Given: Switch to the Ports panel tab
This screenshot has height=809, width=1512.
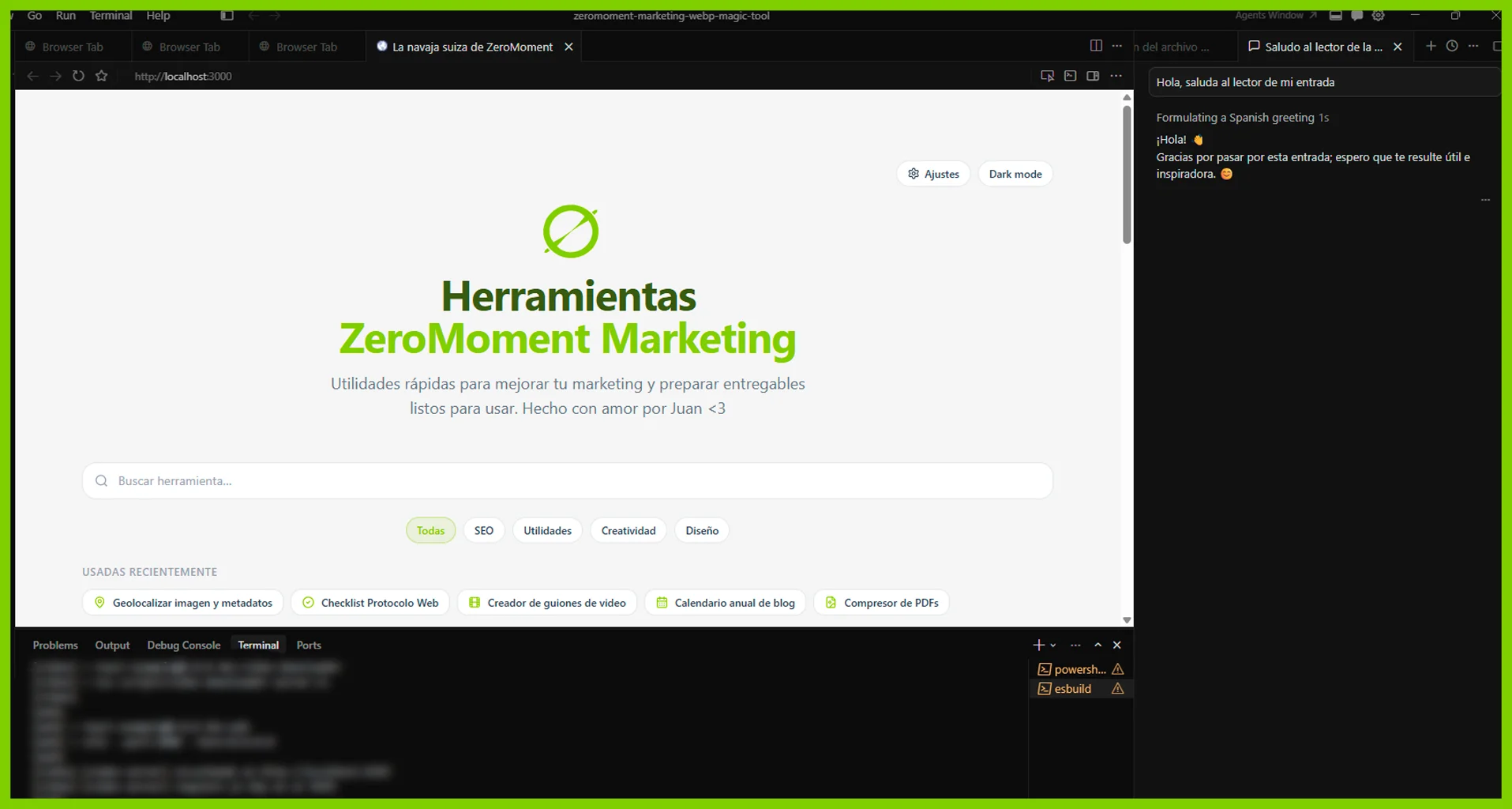Looking at the screenshot, I should pos(309,645).
